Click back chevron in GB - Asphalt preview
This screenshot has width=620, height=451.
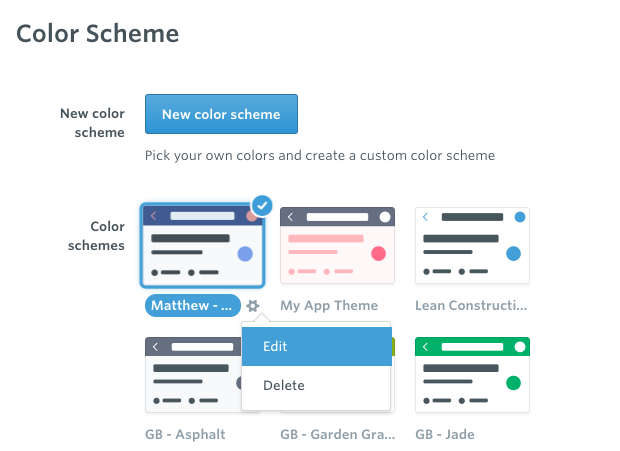(155, 347)
